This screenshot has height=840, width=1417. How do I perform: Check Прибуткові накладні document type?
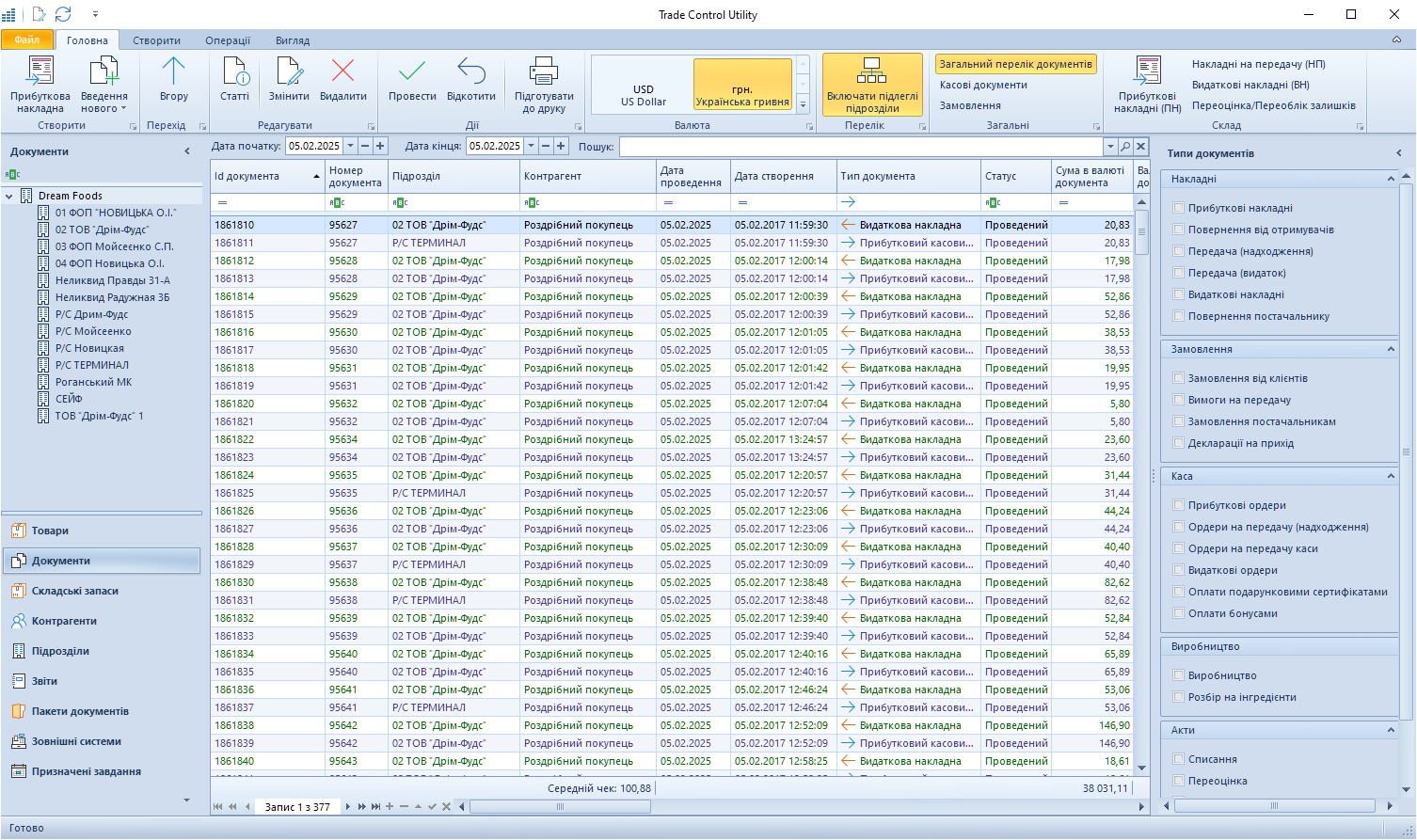tap(1179, 208)
